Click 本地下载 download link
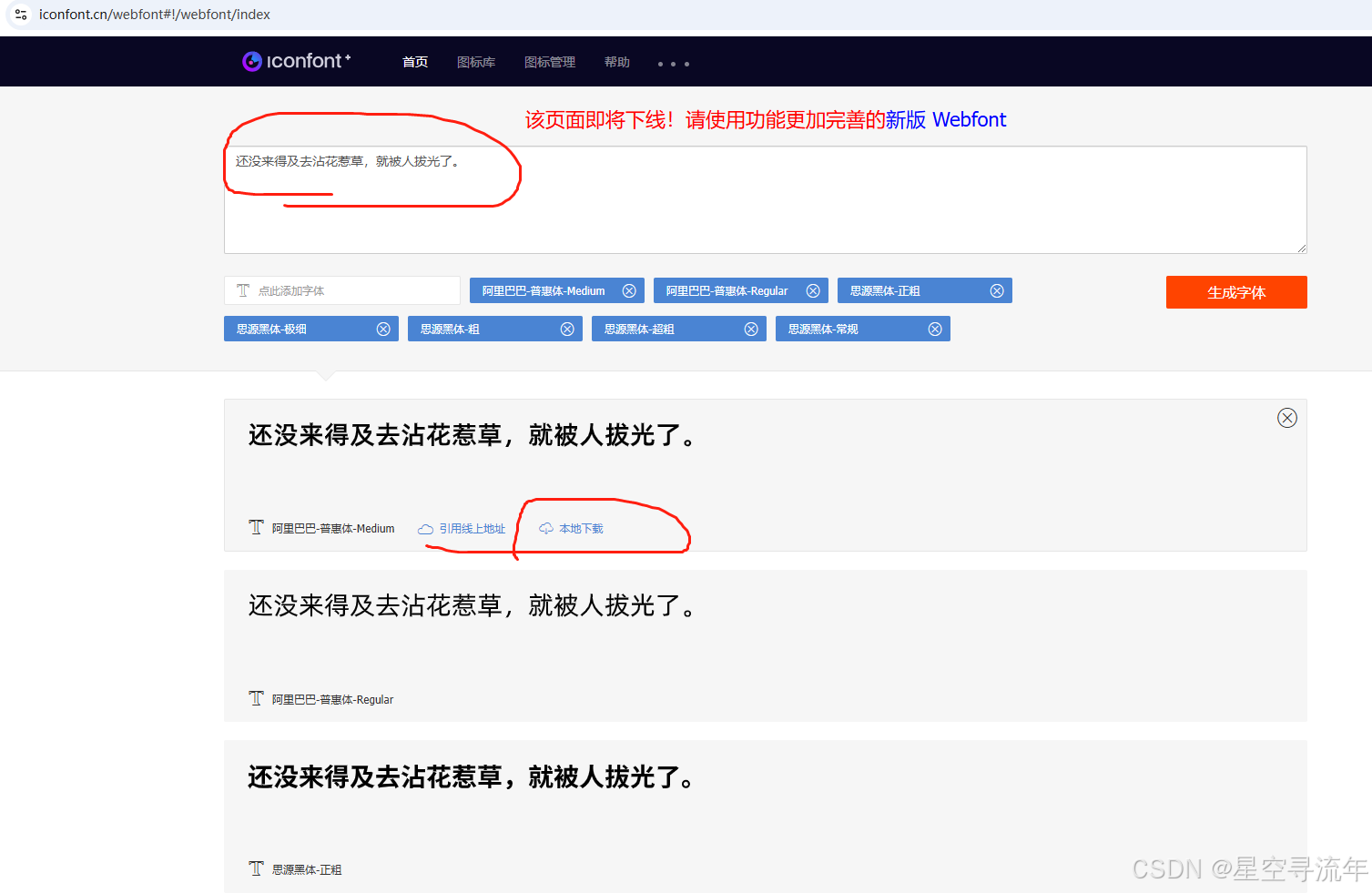 [x=581, y=529]
